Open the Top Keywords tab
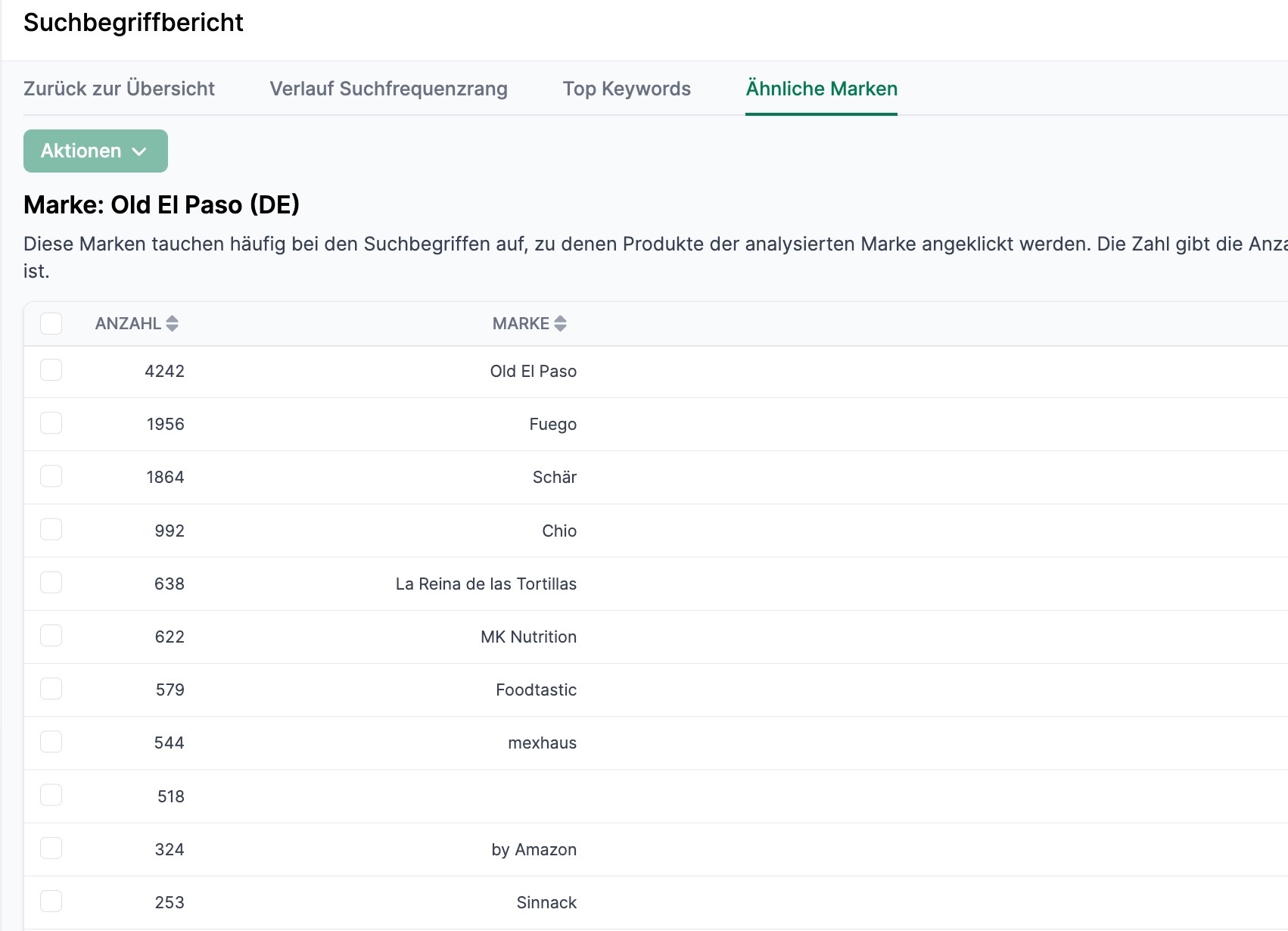Screen dimensions: 1288x931 click(627, 89)
